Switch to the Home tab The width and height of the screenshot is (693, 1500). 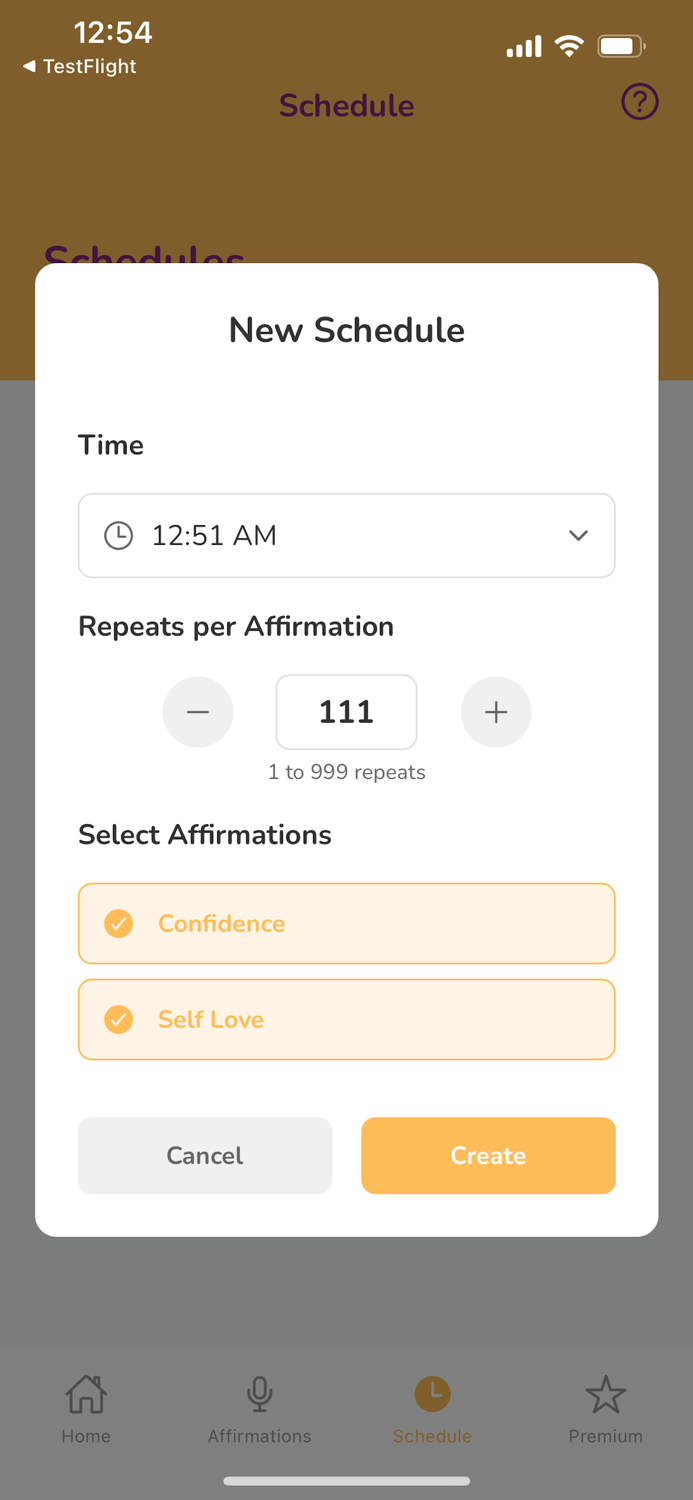[x=85, y=1407]
